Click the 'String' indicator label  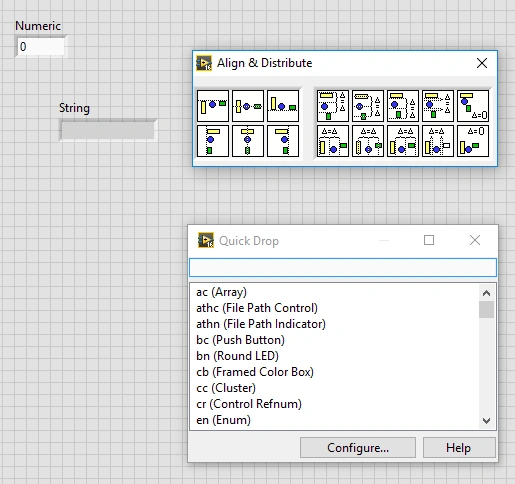point(74,108)
